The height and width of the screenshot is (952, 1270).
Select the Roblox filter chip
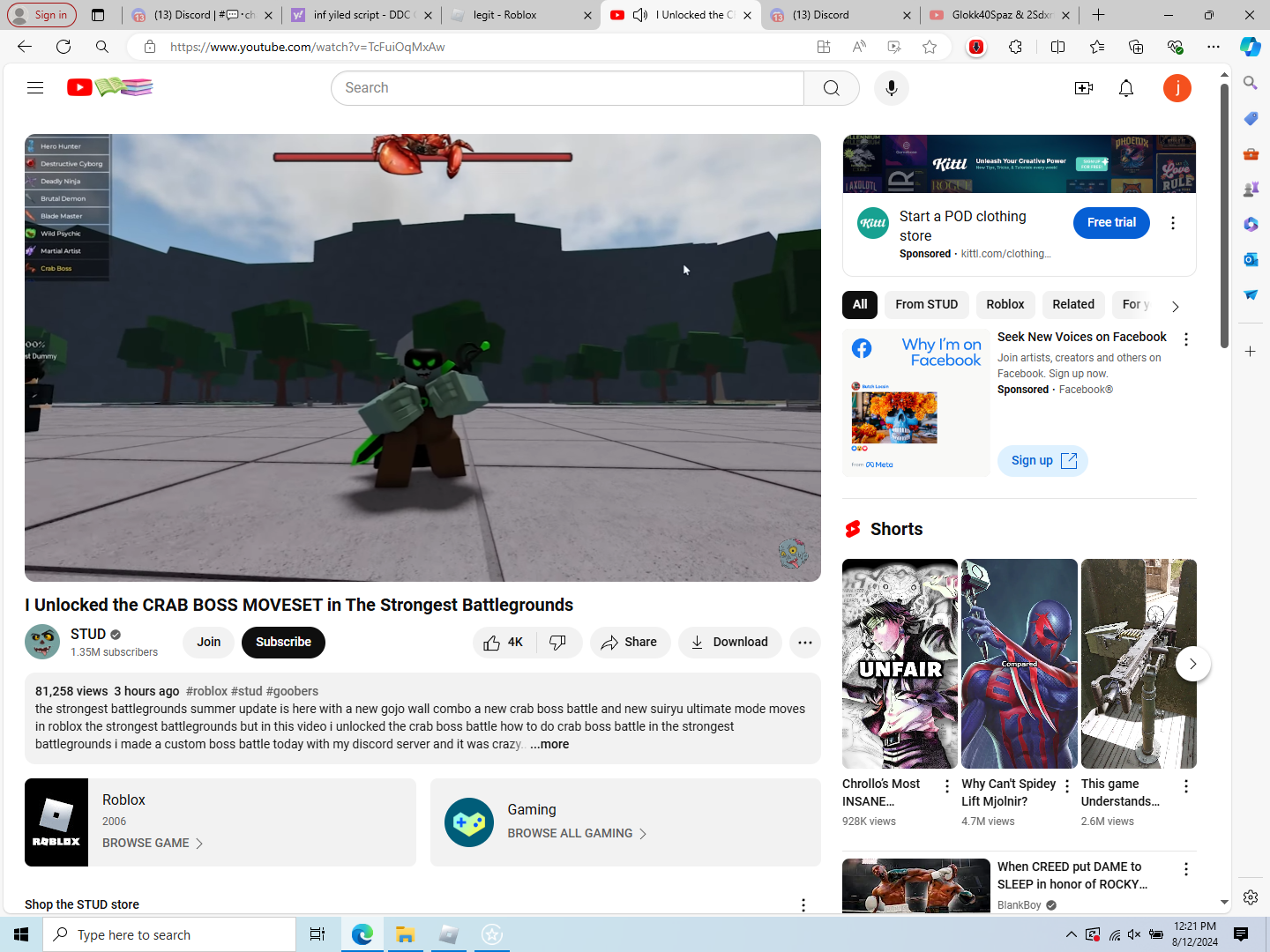pos(1005,305)
